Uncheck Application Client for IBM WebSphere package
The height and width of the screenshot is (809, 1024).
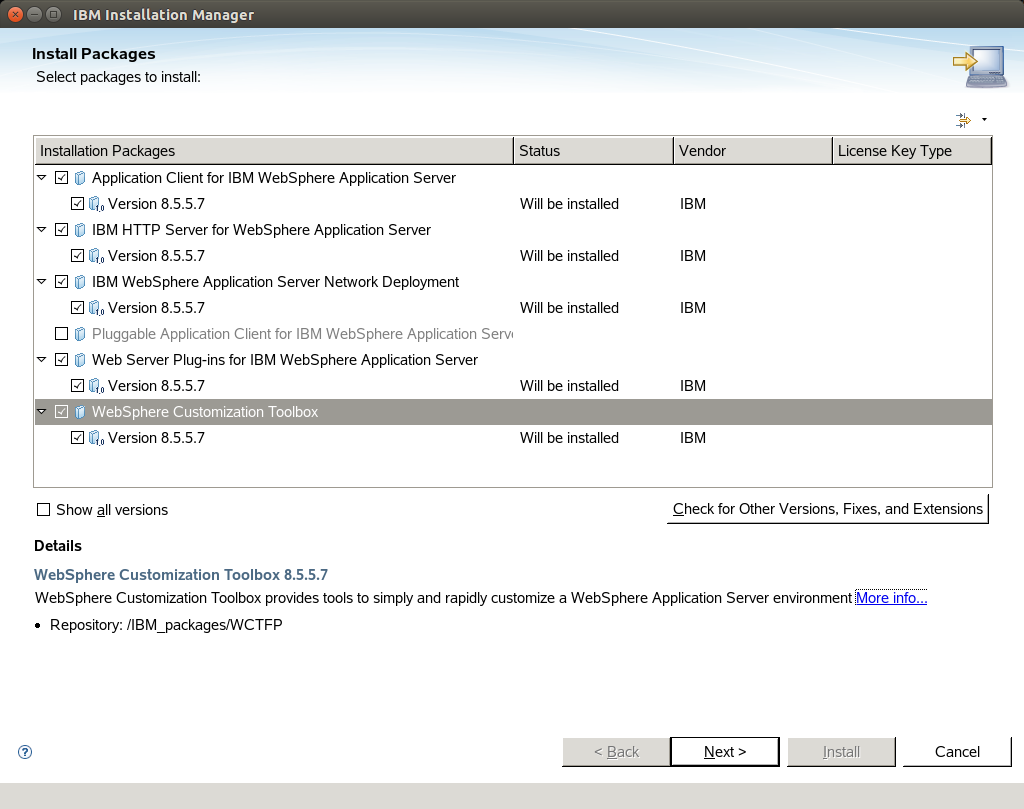pyautogui.click(x=61, y=178)
